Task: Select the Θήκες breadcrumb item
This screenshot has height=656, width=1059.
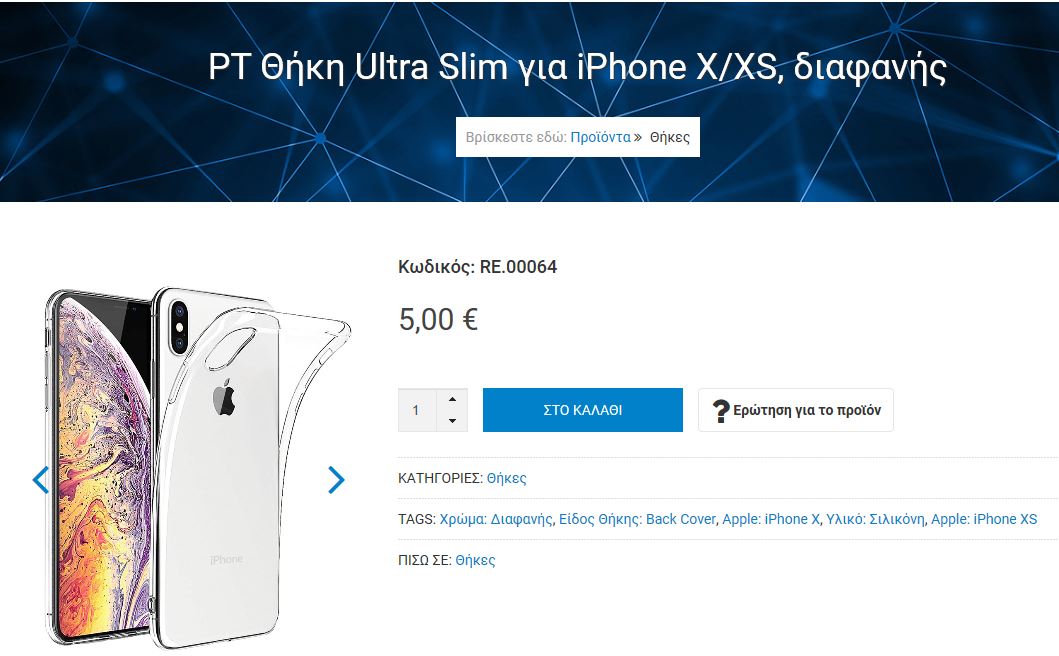Action: [670, 137]
